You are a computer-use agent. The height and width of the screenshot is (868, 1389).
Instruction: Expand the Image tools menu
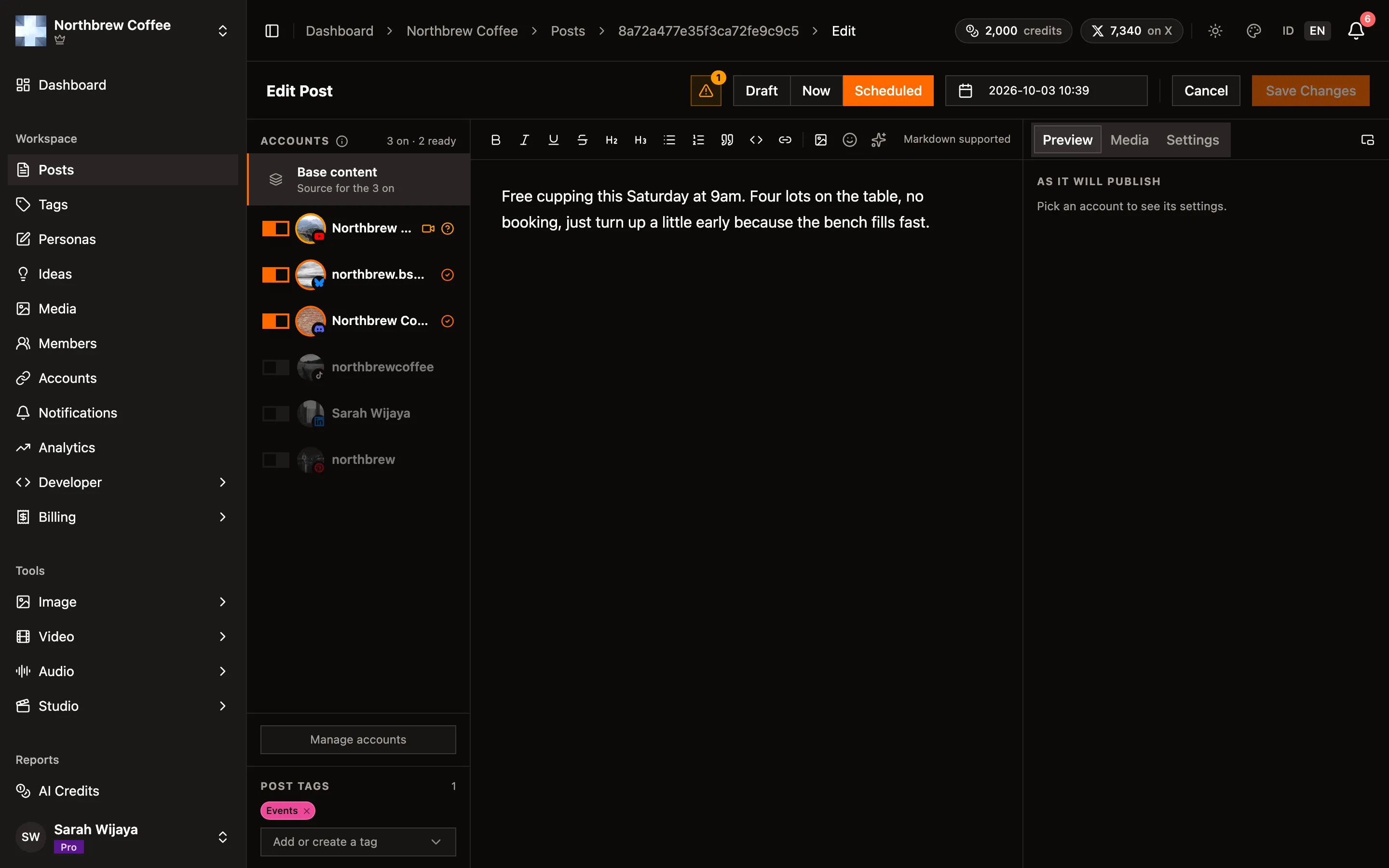tap(123, 602)
